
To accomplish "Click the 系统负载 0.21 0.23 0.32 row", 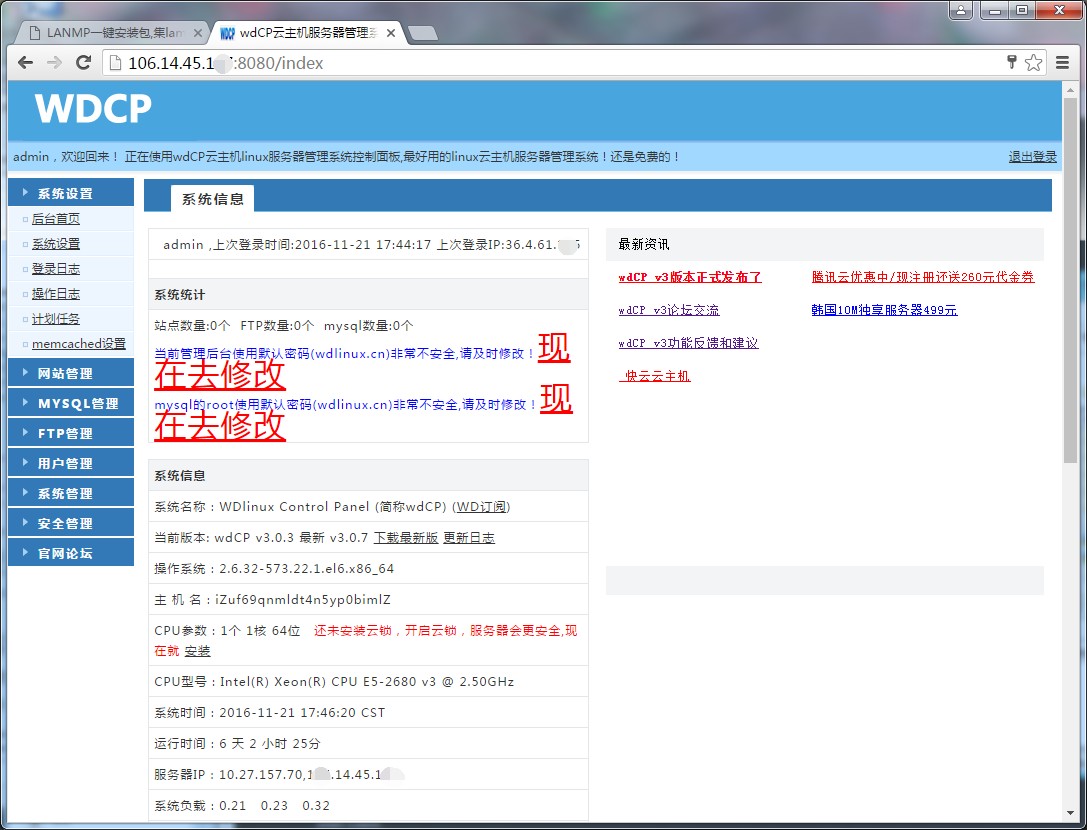I will click(x=368, y=806).
